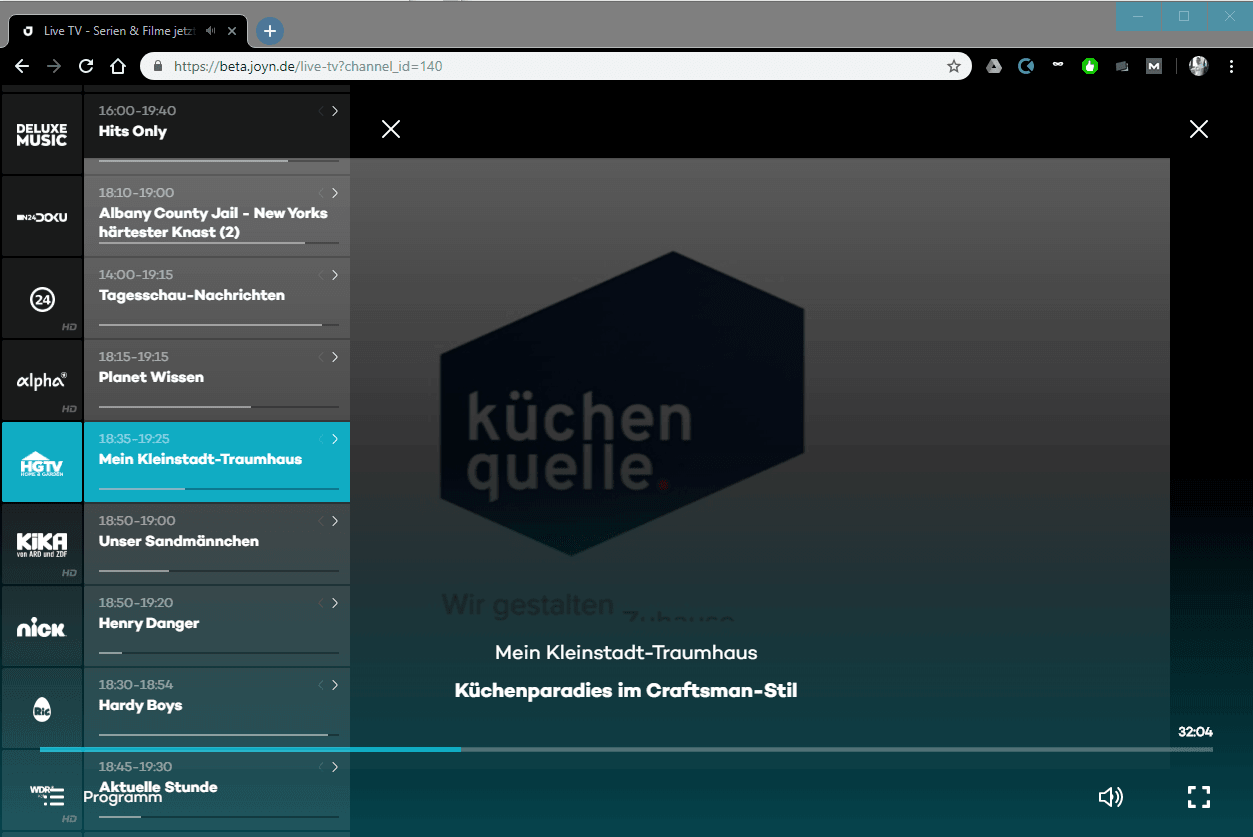Close the player with the right X
Image resolution: width=1253 pixels, height=837 pixels.
point(1199,129)
